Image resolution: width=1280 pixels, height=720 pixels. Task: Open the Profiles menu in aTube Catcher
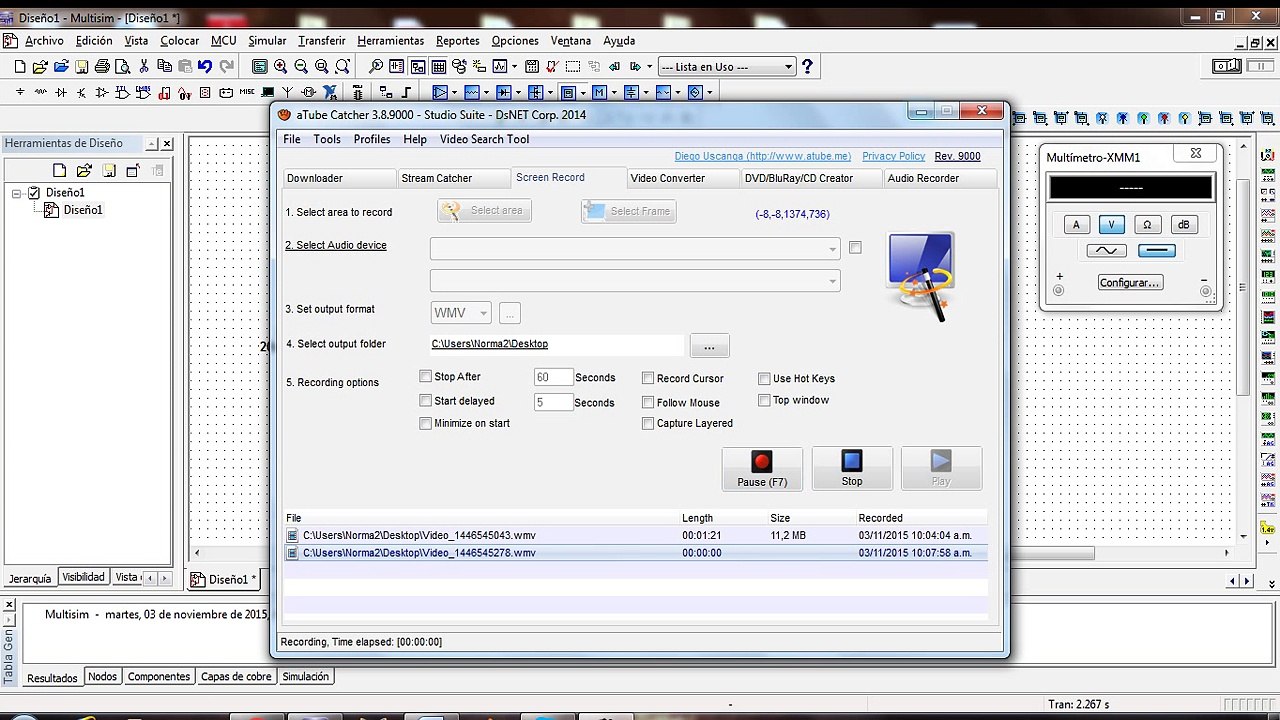[372, 139]
